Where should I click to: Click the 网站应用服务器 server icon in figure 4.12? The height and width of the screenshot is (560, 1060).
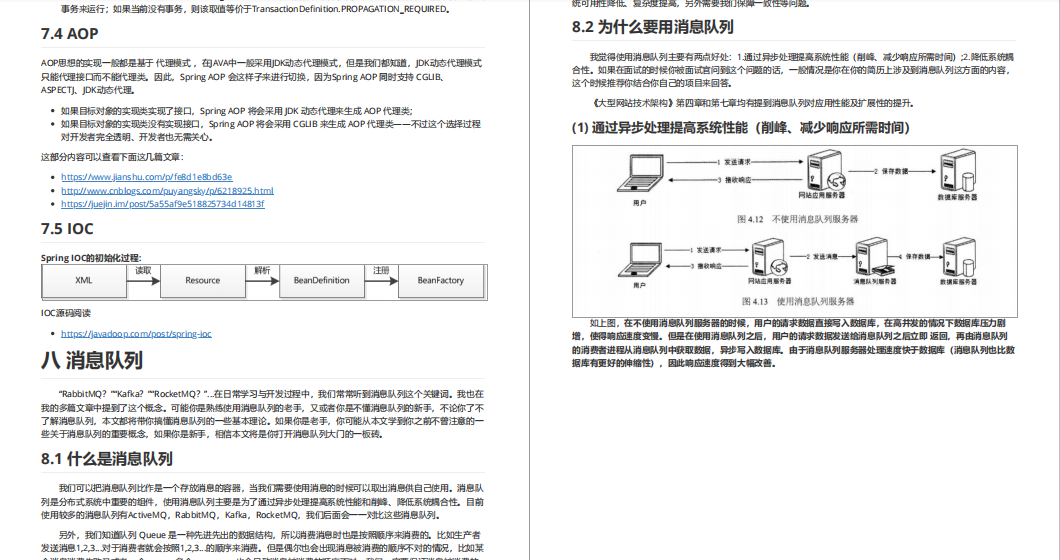pyautogui.click(x=825, y=170)
